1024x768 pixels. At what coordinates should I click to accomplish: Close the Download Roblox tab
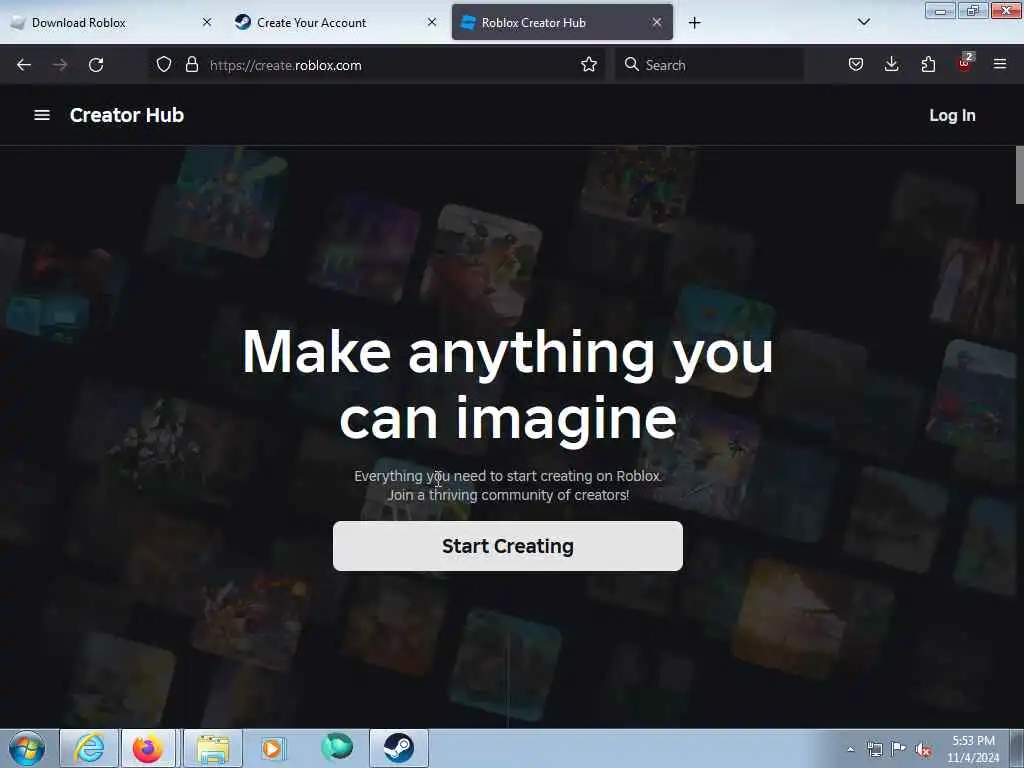(x=207, y=22)
